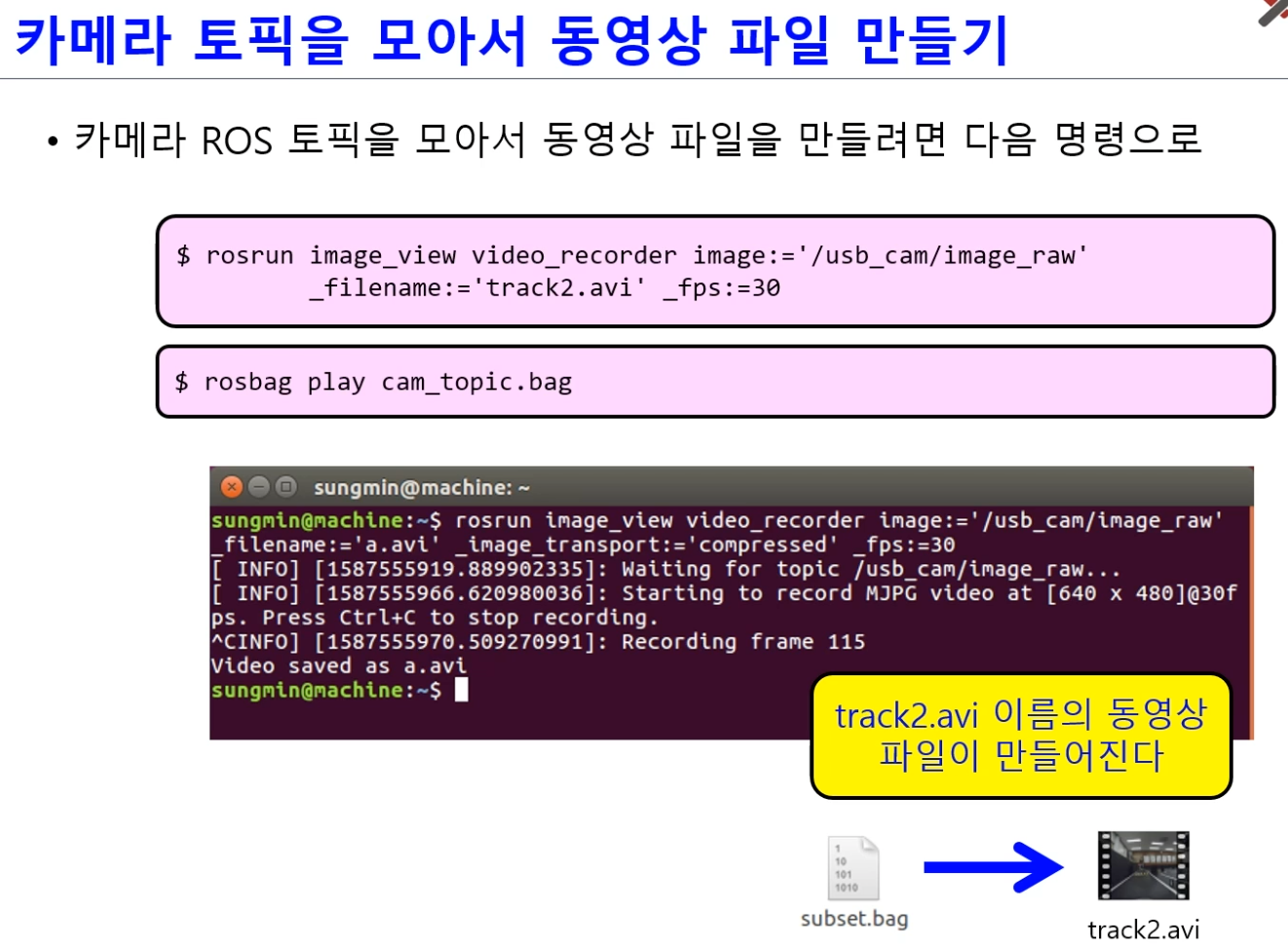This screenshot has width=1288, height=947.
Task: Click the pen icon at top-right corner
Action: pos(1273,12)
